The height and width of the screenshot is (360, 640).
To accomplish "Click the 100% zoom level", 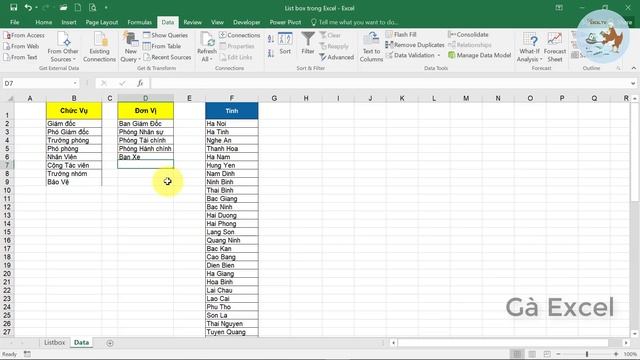I will tap(630, 354).
